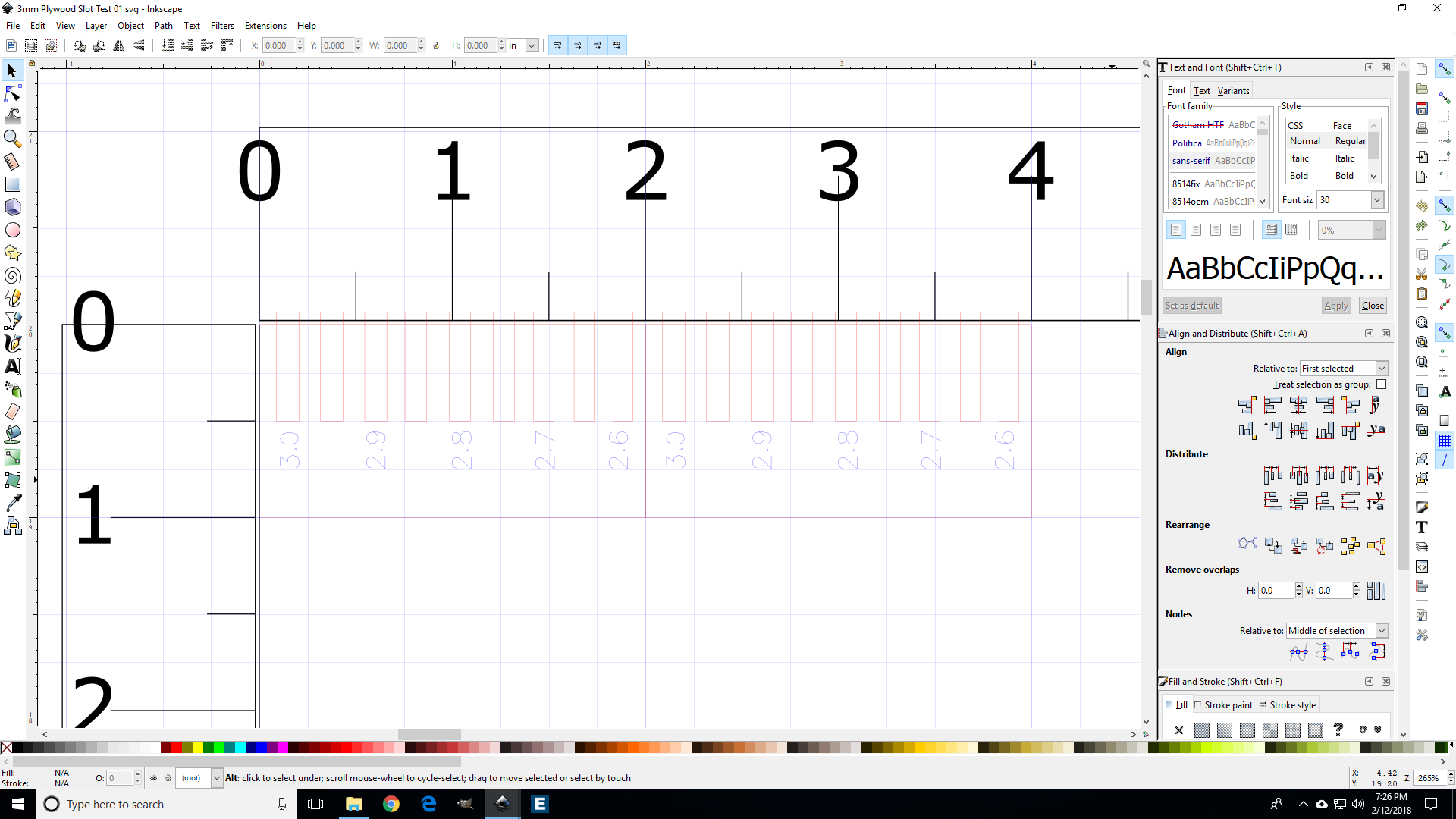Select Politica font family
Viewport: 1456px width, 819px height.
point(1213,143)
